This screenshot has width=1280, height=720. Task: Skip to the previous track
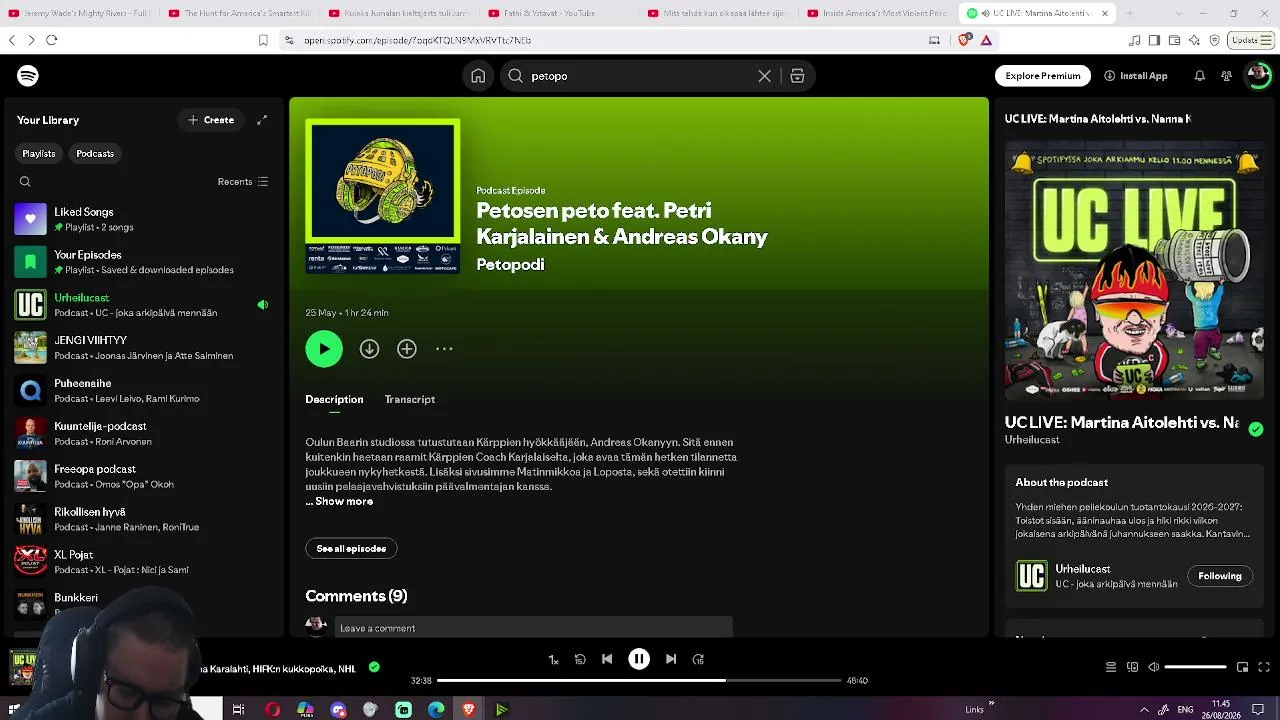(607, 660)
